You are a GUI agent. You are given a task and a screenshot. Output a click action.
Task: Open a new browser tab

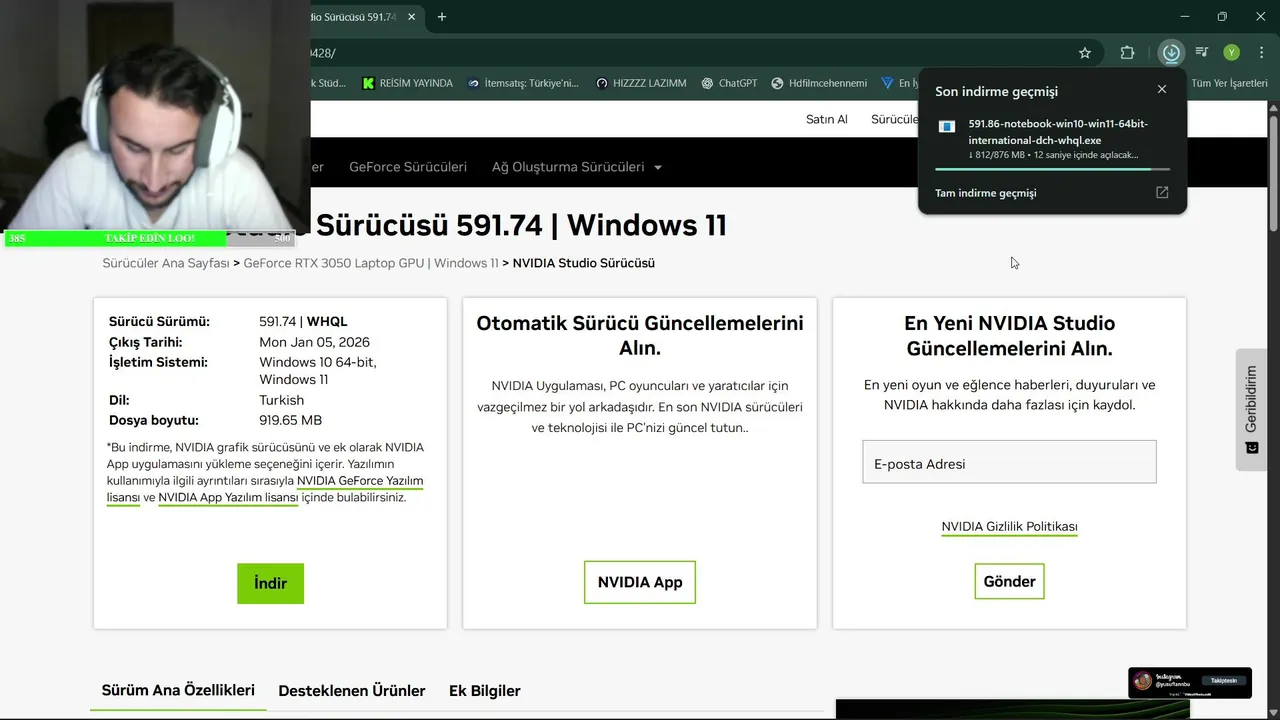pos(442,17)
